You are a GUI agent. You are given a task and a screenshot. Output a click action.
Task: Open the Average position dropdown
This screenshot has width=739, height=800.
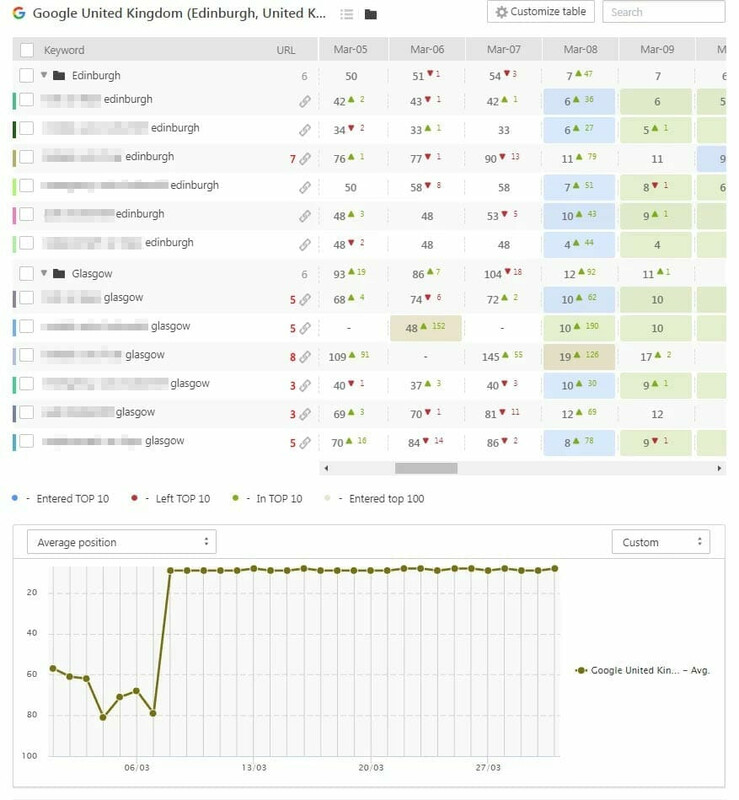coord(121,542)
